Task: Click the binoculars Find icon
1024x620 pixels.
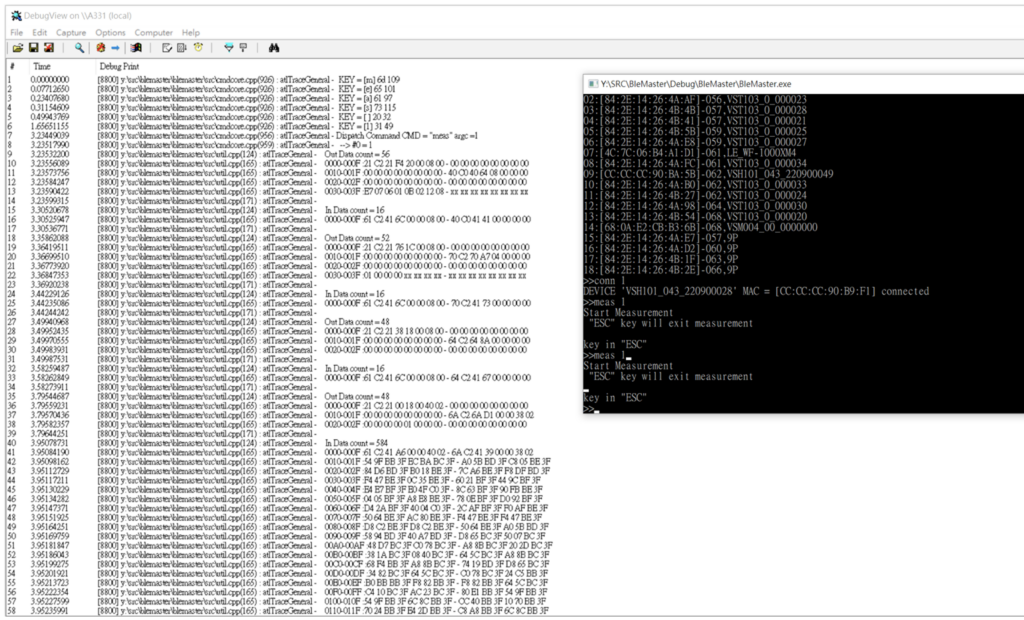Action: (273, 48)
